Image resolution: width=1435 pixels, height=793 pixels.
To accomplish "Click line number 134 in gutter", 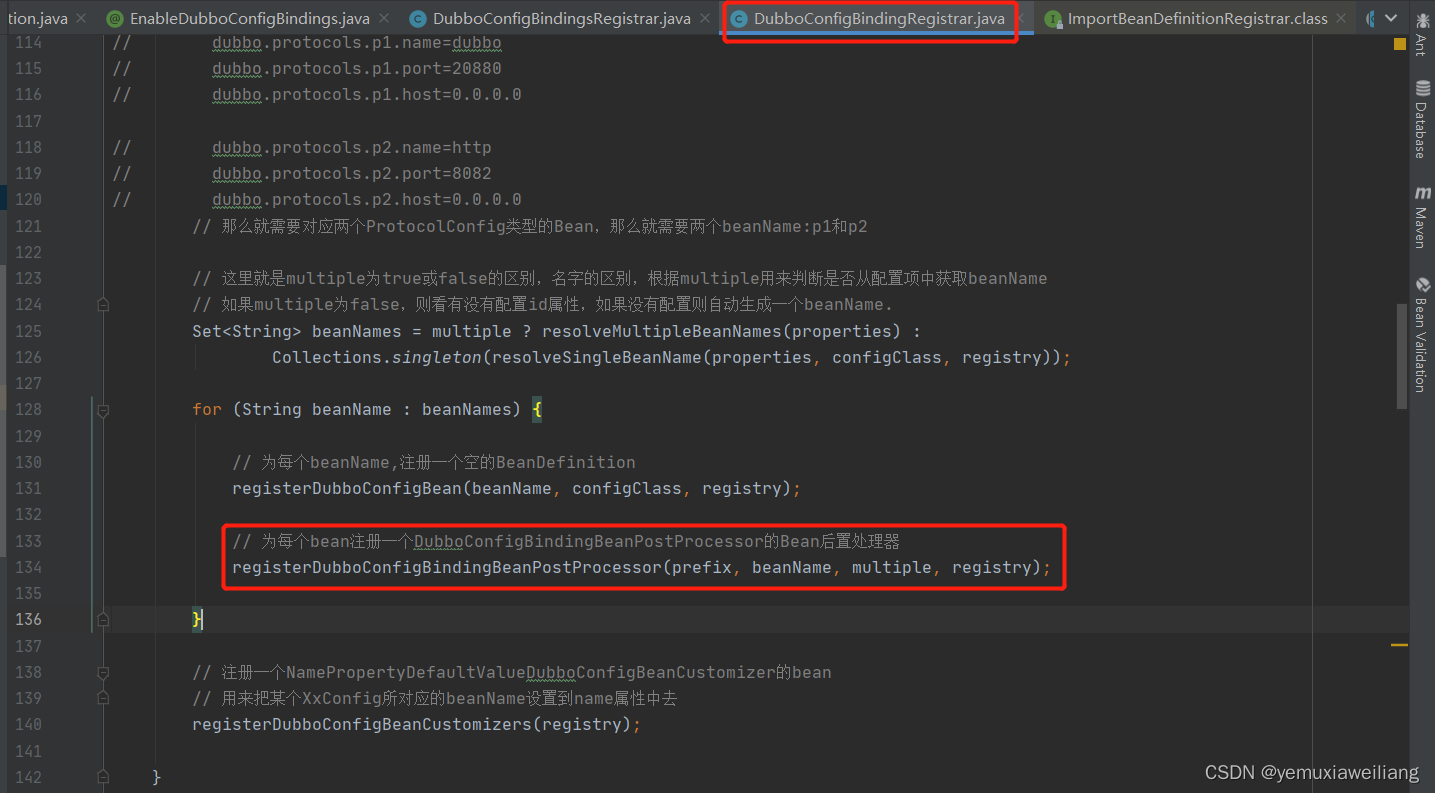I will (28, 567).
